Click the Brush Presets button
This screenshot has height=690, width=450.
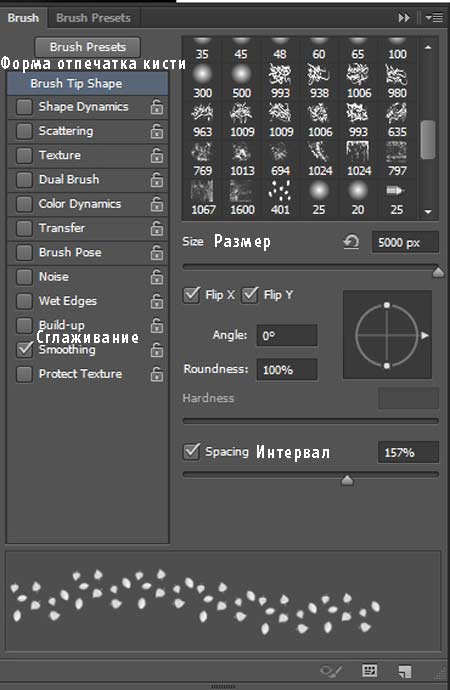(x=88, y=47)
